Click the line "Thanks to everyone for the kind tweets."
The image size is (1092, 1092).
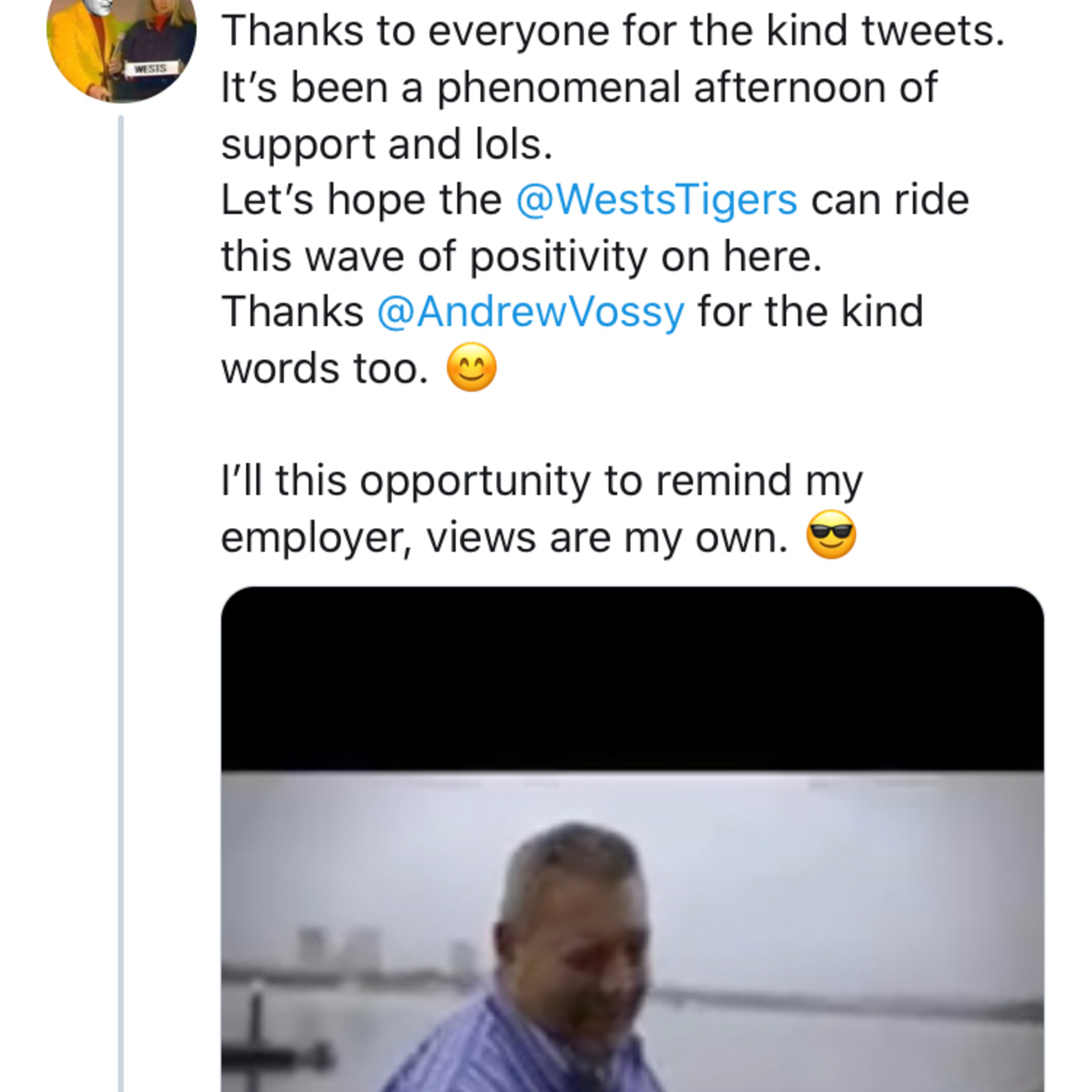(612, 31)
